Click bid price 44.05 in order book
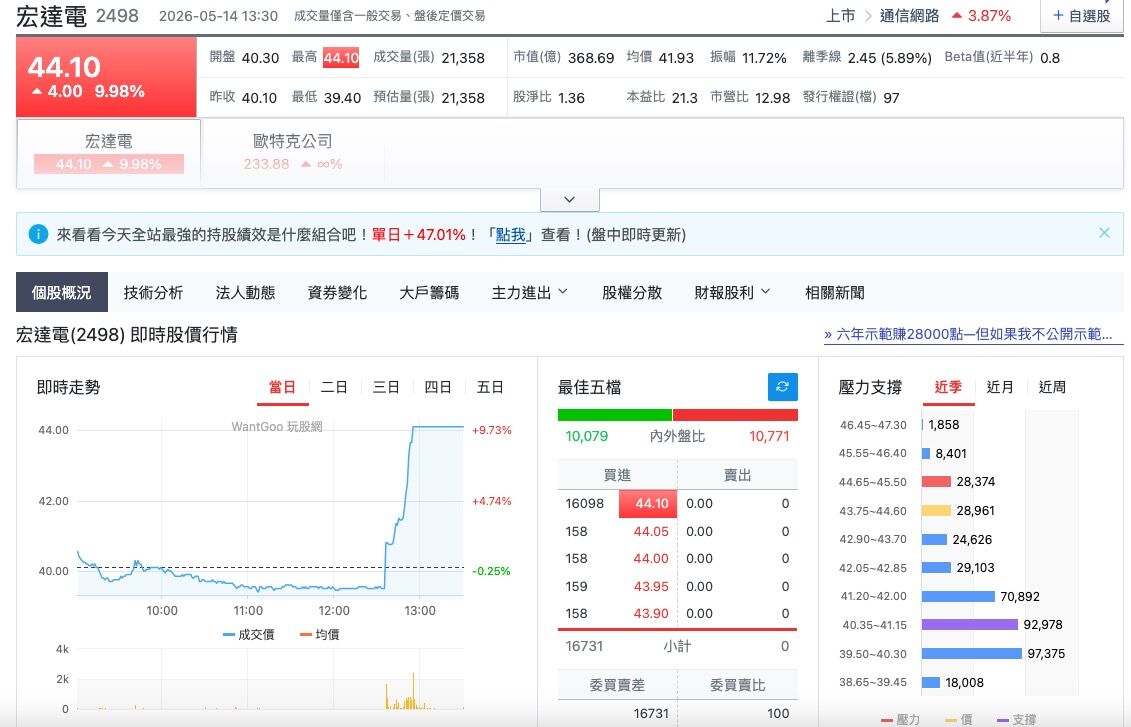The width and height of the screenshot is (1131, 727). tap(651, 532)
